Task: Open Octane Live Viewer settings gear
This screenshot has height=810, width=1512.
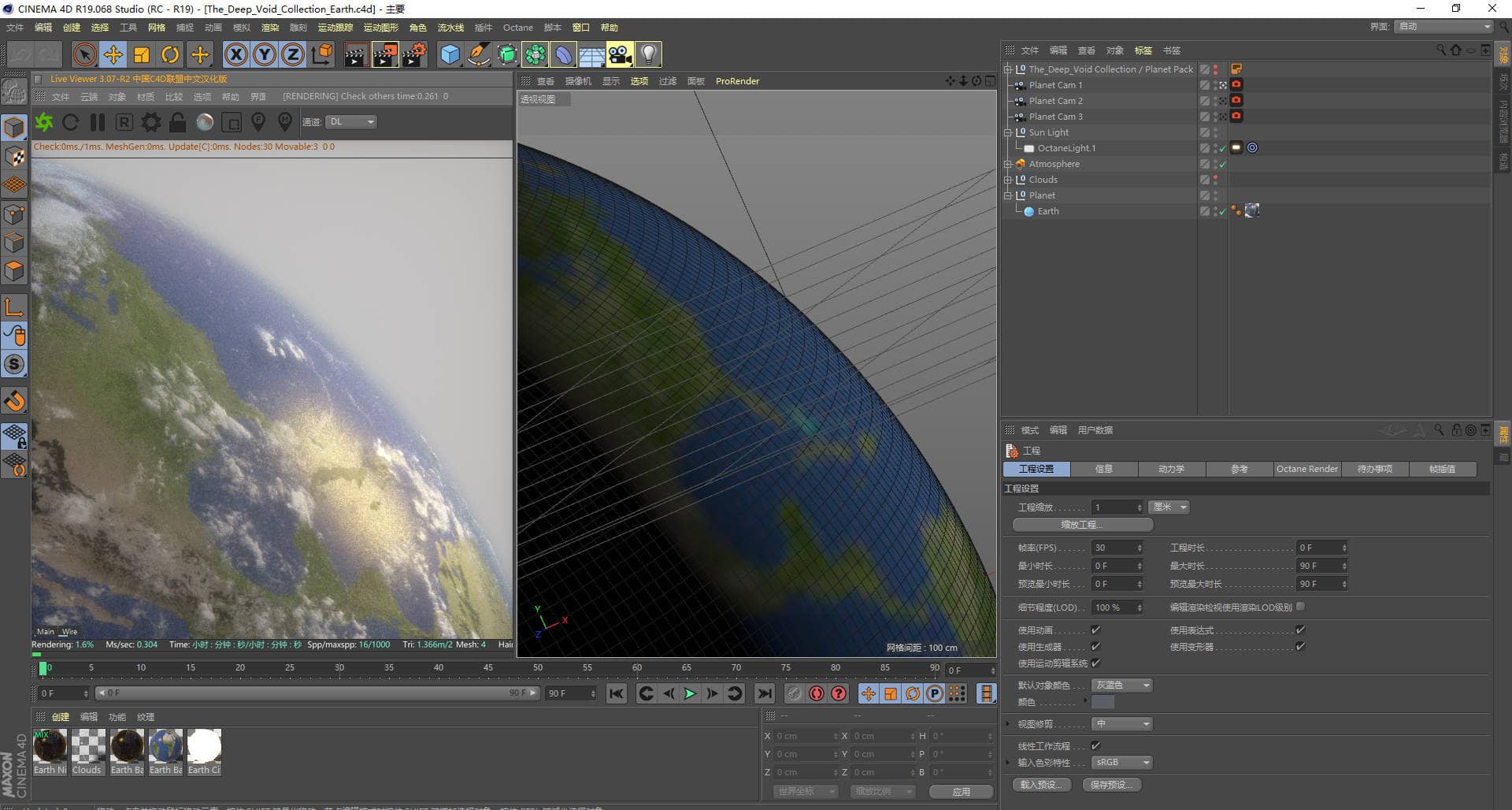Action: point(150,122)
